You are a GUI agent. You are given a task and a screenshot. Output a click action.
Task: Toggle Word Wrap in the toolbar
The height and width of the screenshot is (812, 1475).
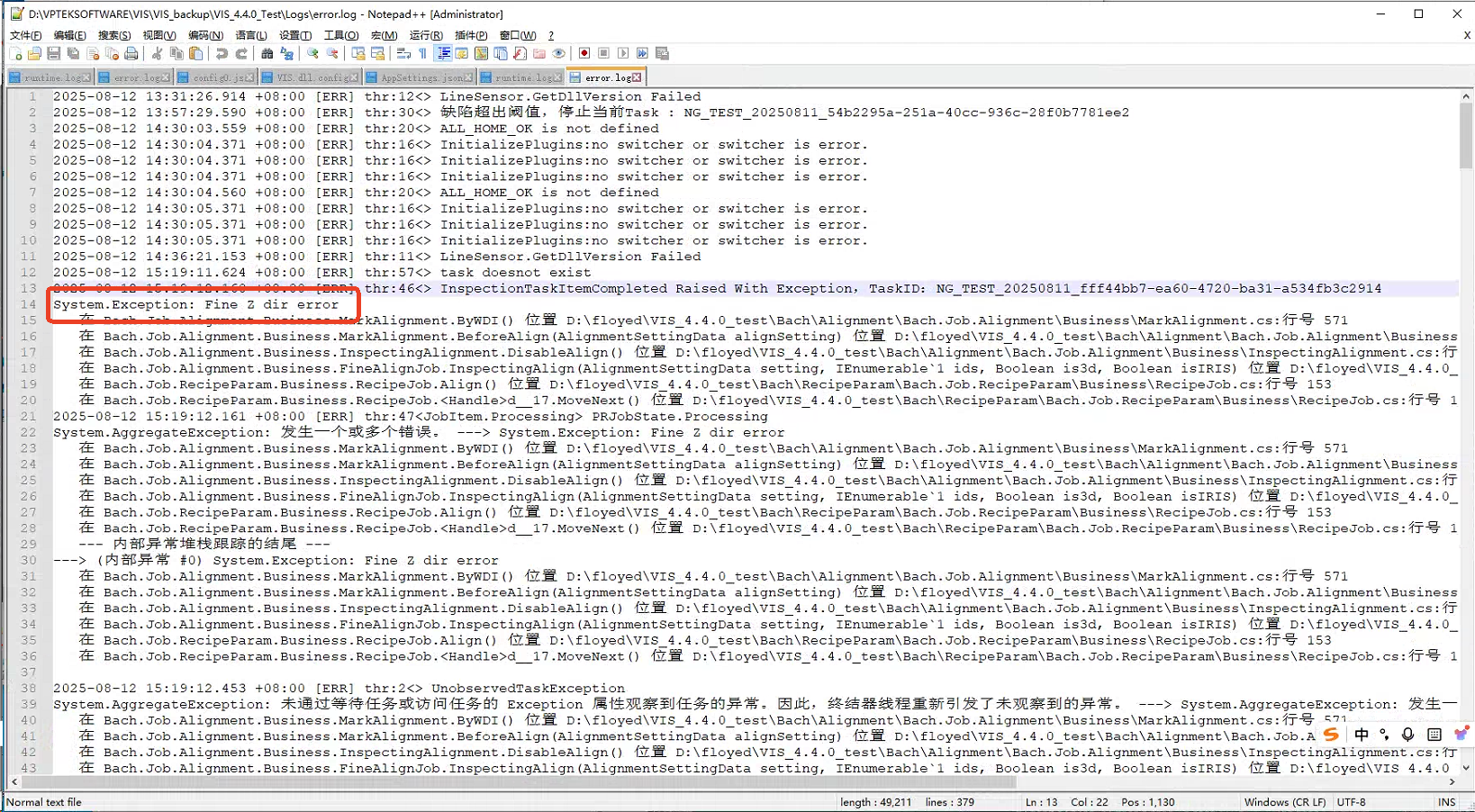point(403,54)
